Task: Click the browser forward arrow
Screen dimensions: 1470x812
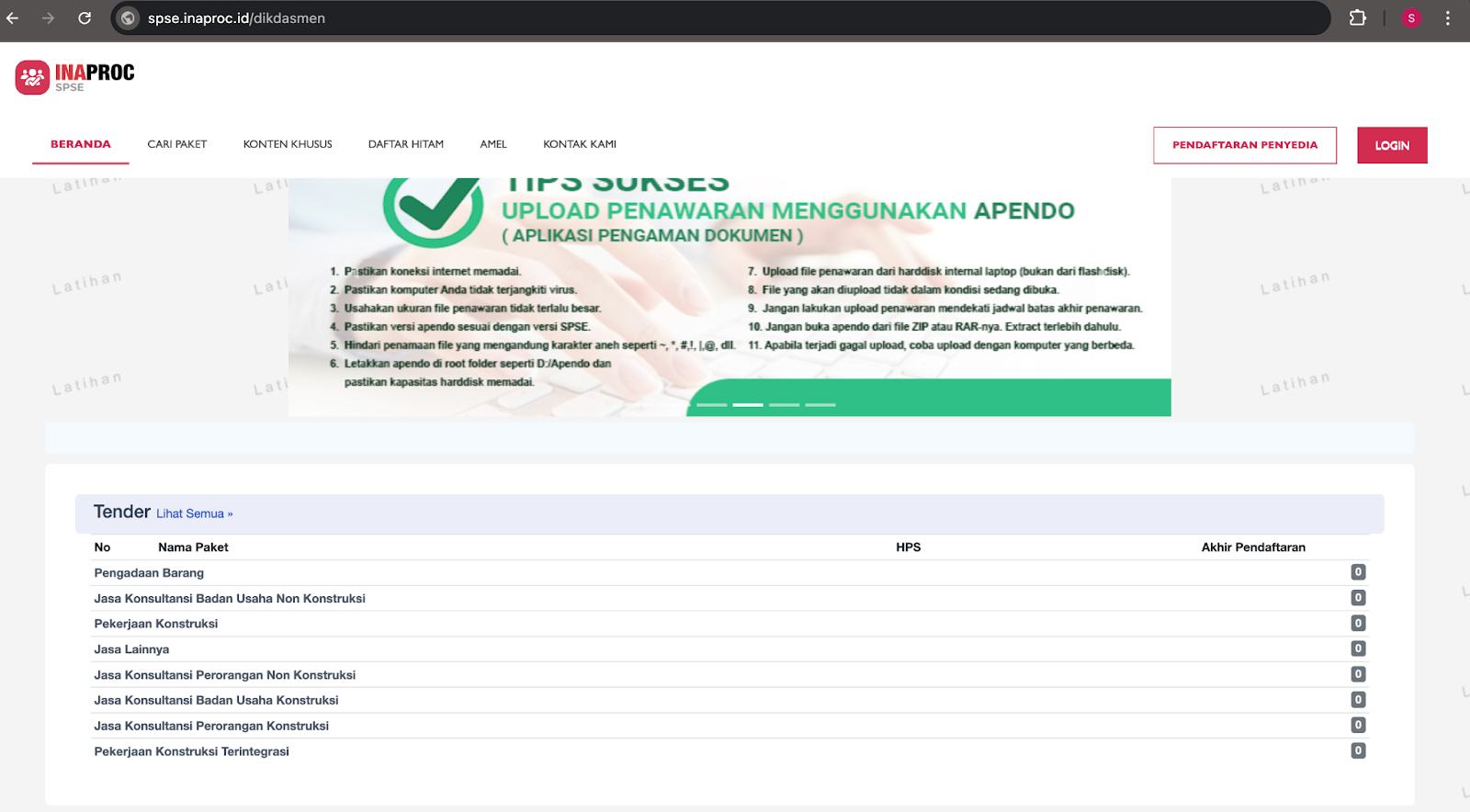Action: (48, 17)
